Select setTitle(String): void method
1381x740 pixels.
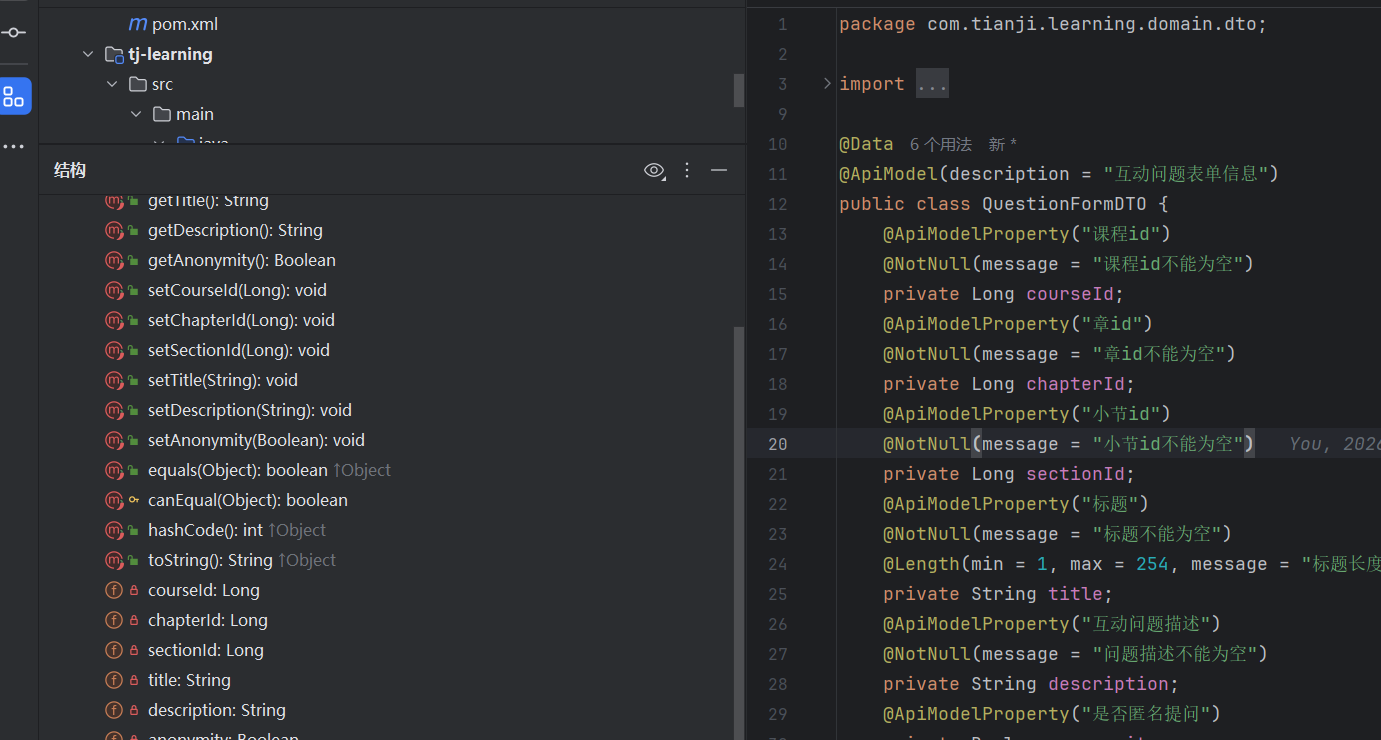tap(223, 380)
